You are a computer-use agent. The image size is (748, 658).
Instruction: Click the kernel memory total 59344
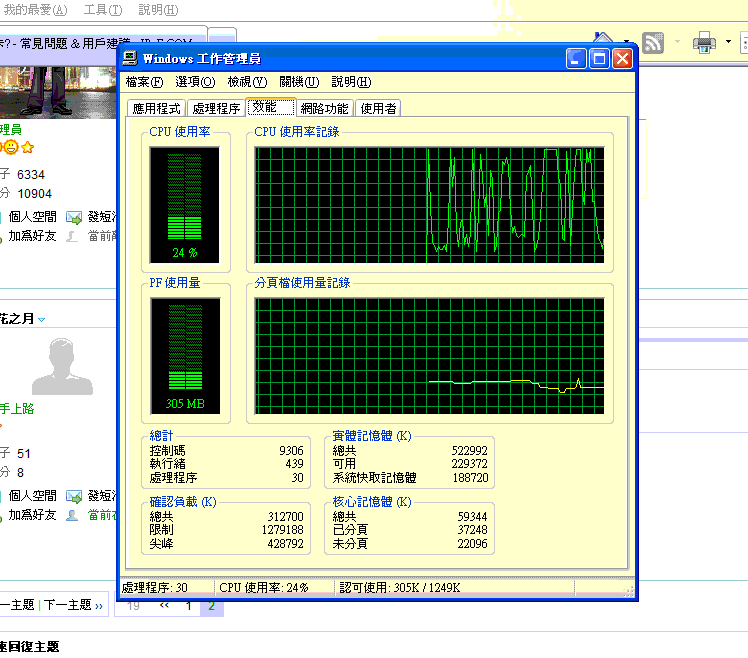(x=472, y=517)
